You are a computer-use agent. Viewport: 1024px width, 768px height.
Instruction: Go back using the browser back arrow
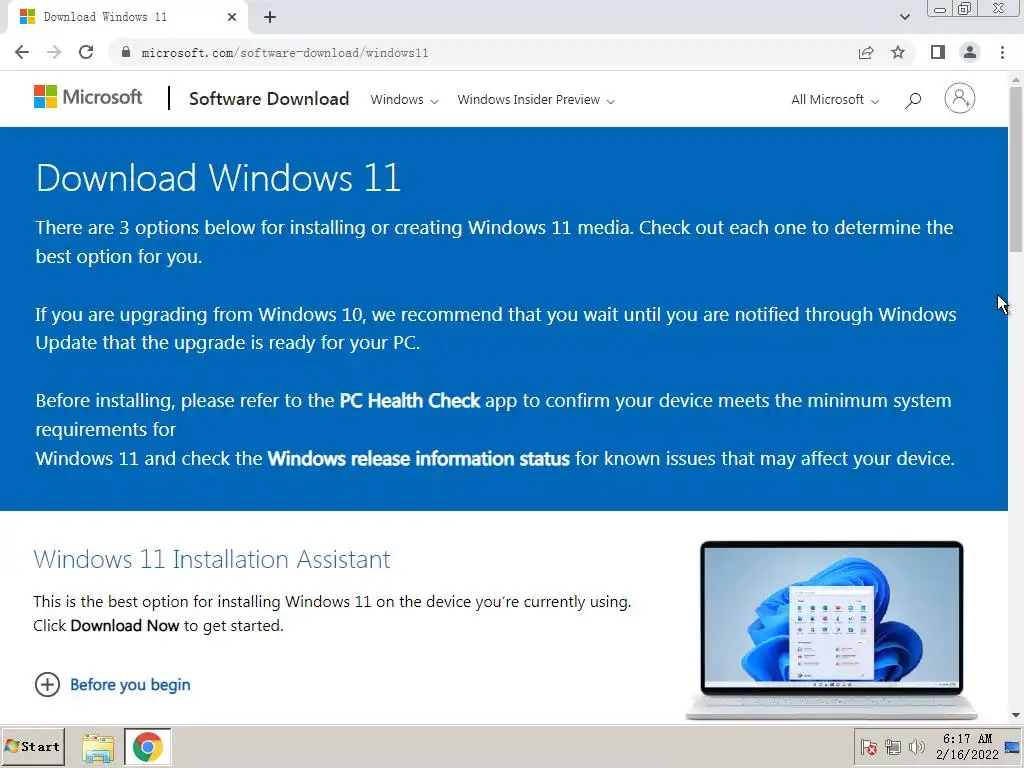pyautogui.click(x=22, y=52)
